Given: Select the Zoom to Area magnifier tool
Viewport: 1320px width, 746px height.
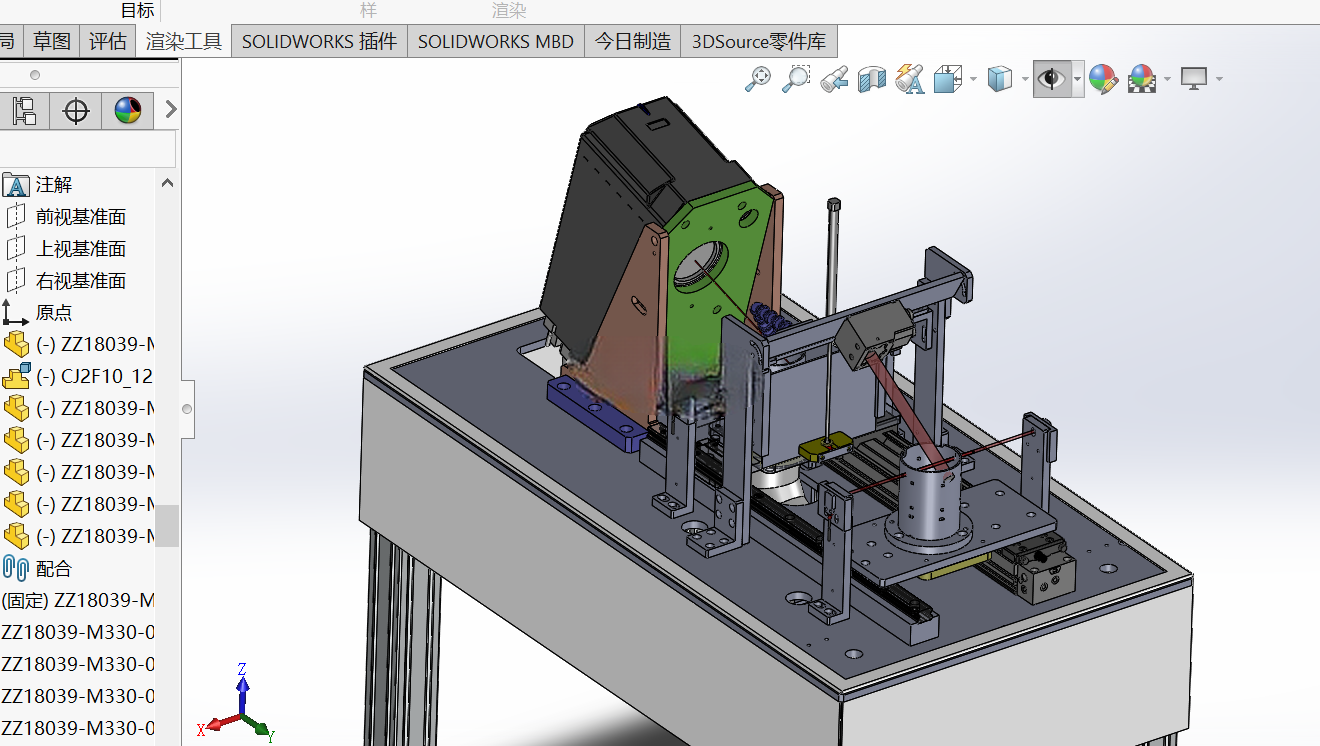Looking at the screenshot, I should click(x=796, y=78).
